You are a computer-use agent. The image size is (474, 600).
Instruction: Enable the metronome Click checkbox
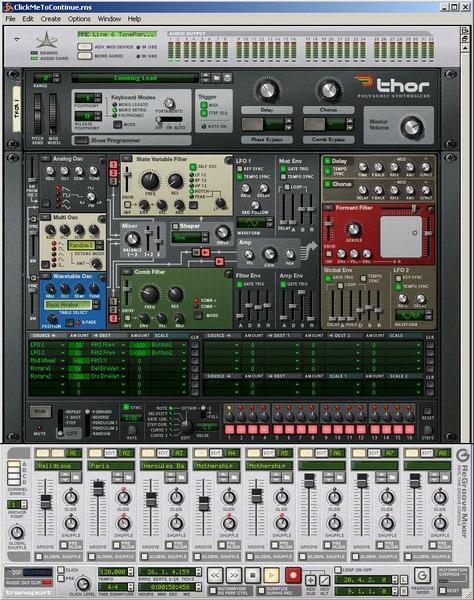click(x=61, y=570)
